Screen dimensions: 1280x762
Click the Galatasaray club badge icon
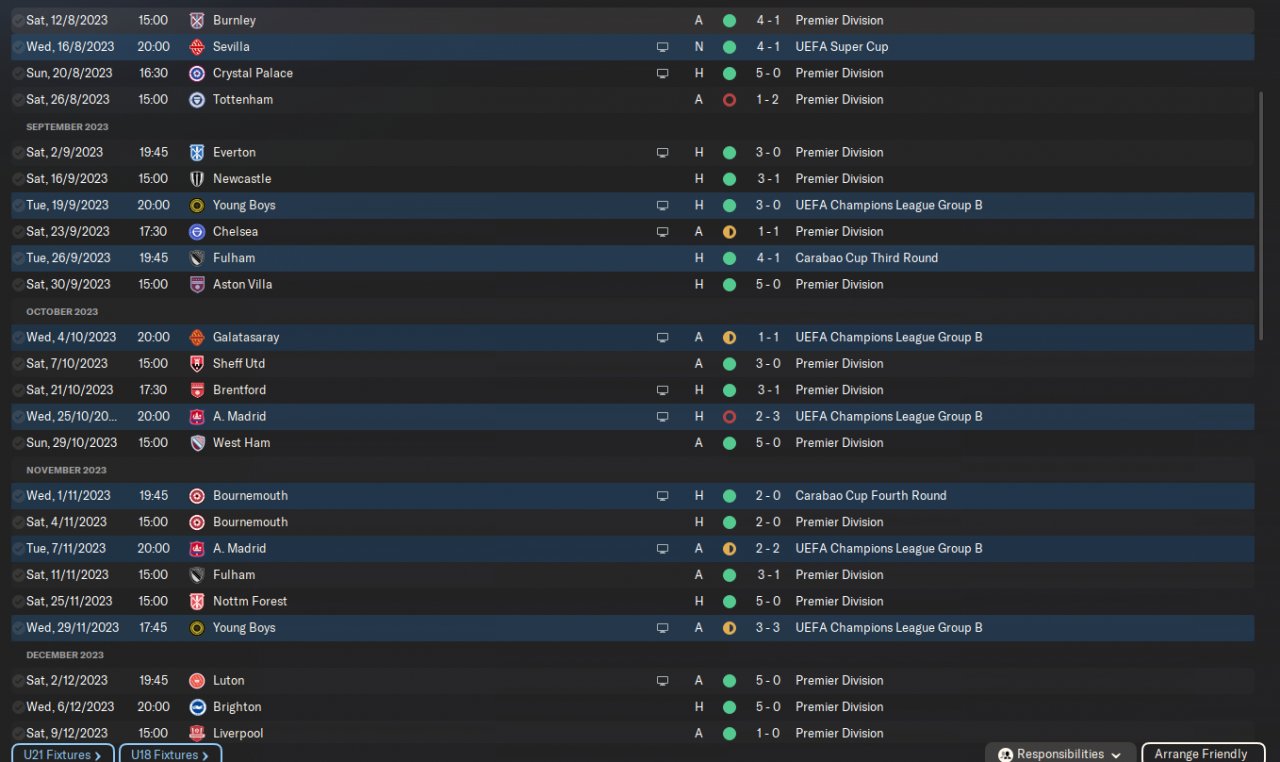click(x=197, y=338)
